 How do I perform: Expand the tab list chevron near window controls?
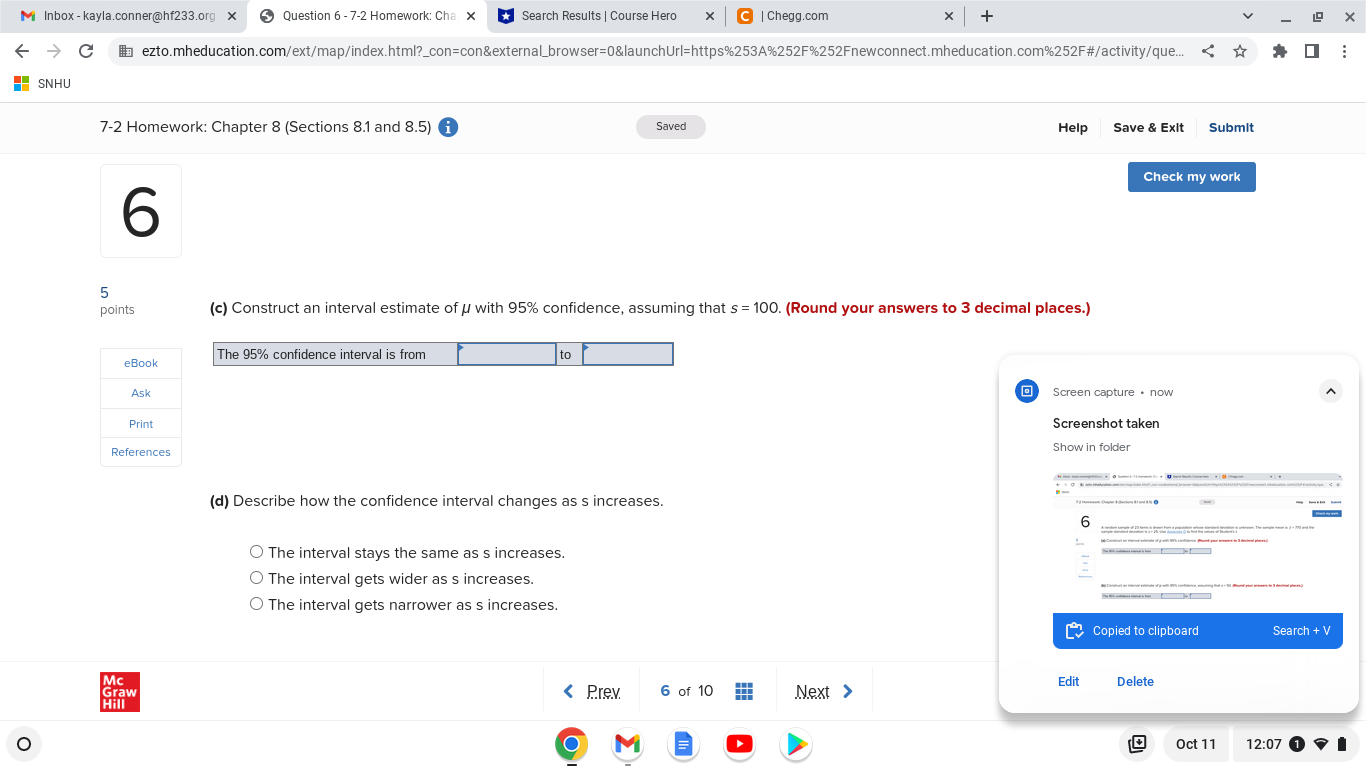click(1246, 16)
